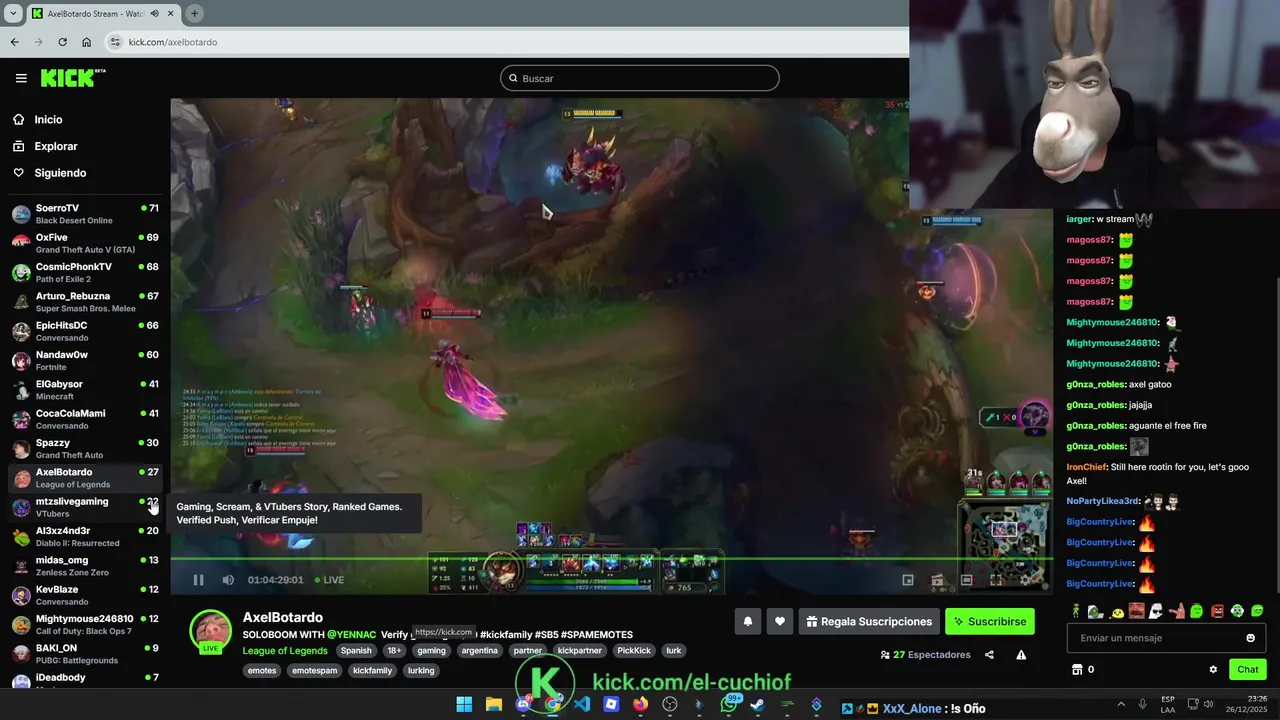Open Firefox from the taskbar
This screenshot has width=1280, height=720.
click(640, 705)
